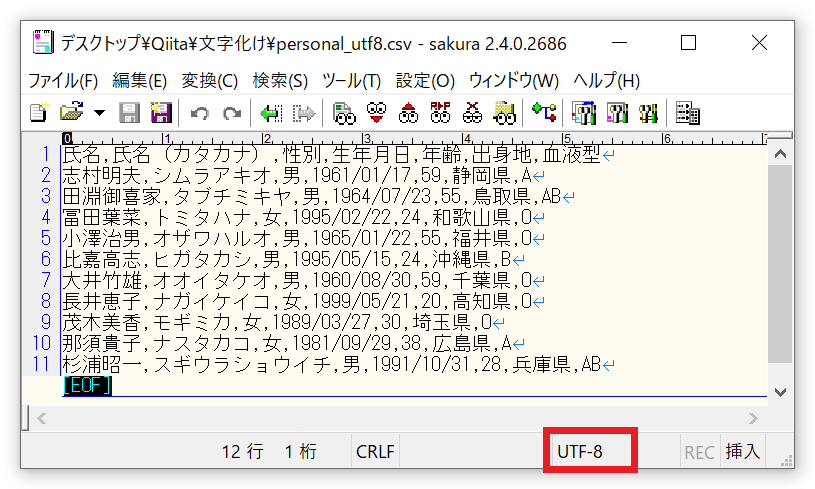Redo the last undone edit

coord(232,113)
